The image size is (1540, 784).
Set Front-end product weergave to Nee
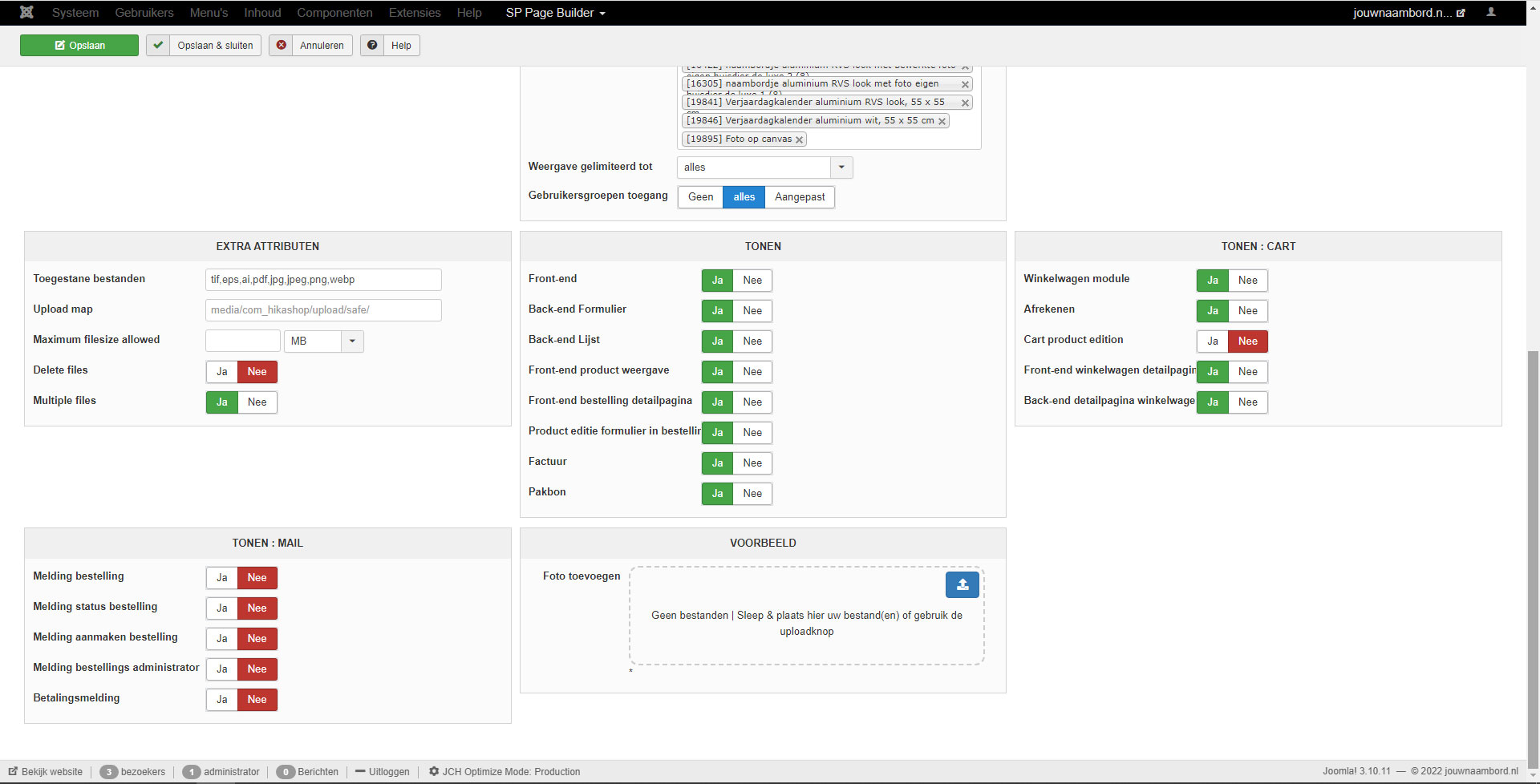click(x=752, y=372)
